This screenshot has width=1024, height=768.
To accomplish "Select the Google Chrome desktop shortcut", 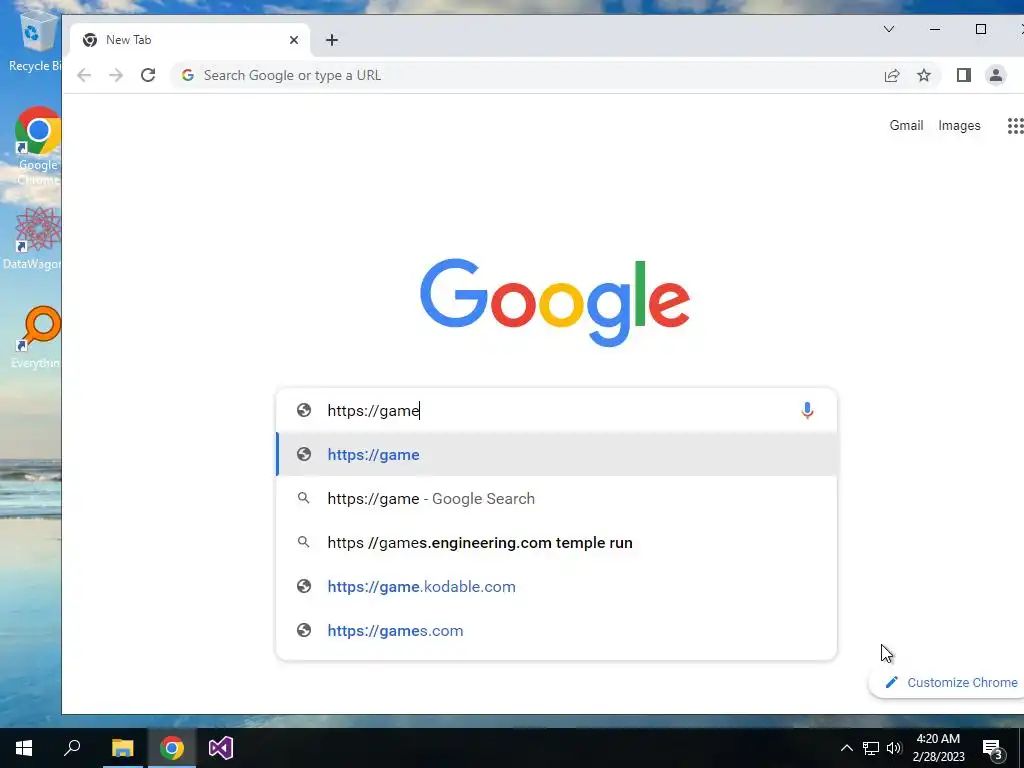I will [38, 146].
